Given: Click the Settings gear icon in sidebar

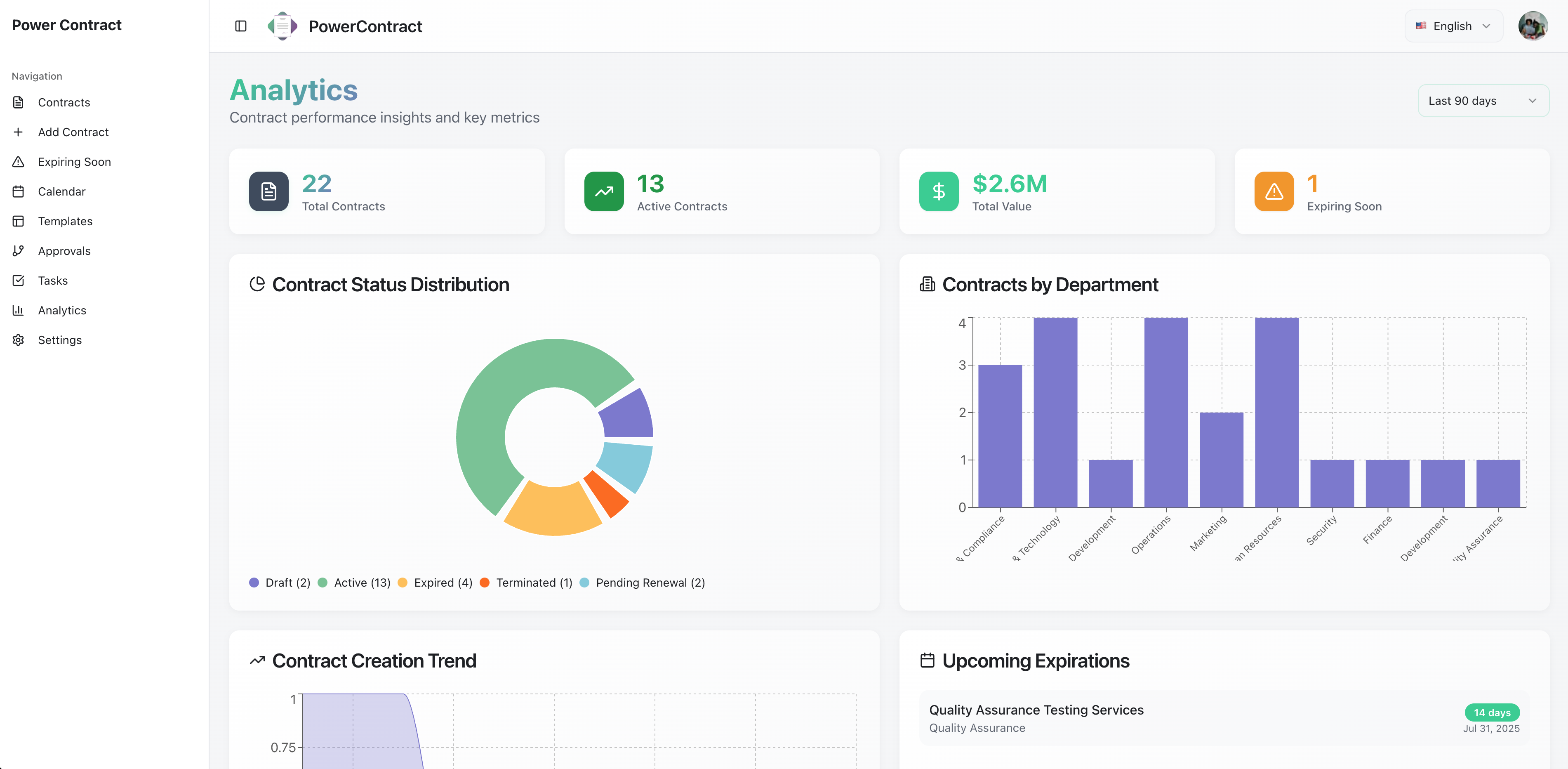Looking at the screenshot, I should click(18, 340).
